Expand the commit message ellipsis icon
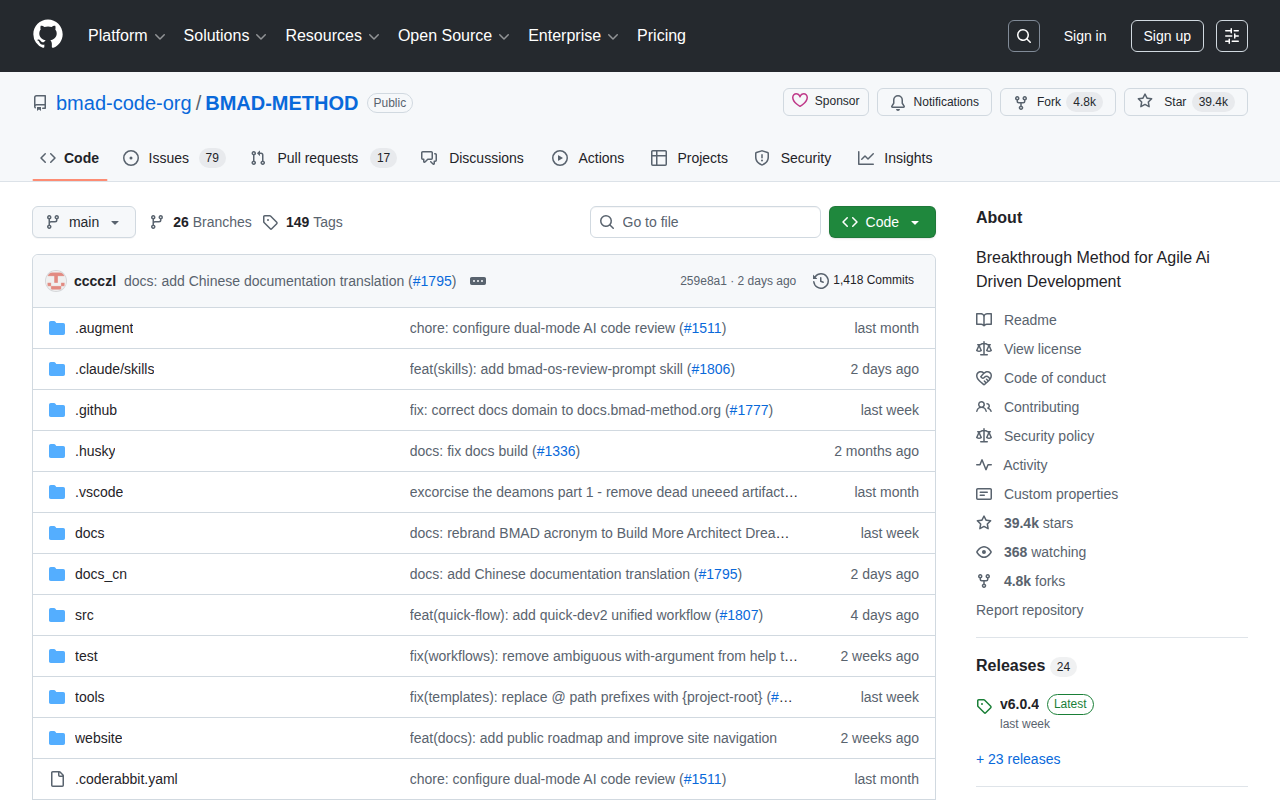The image size is (1280, 800). 477,281
